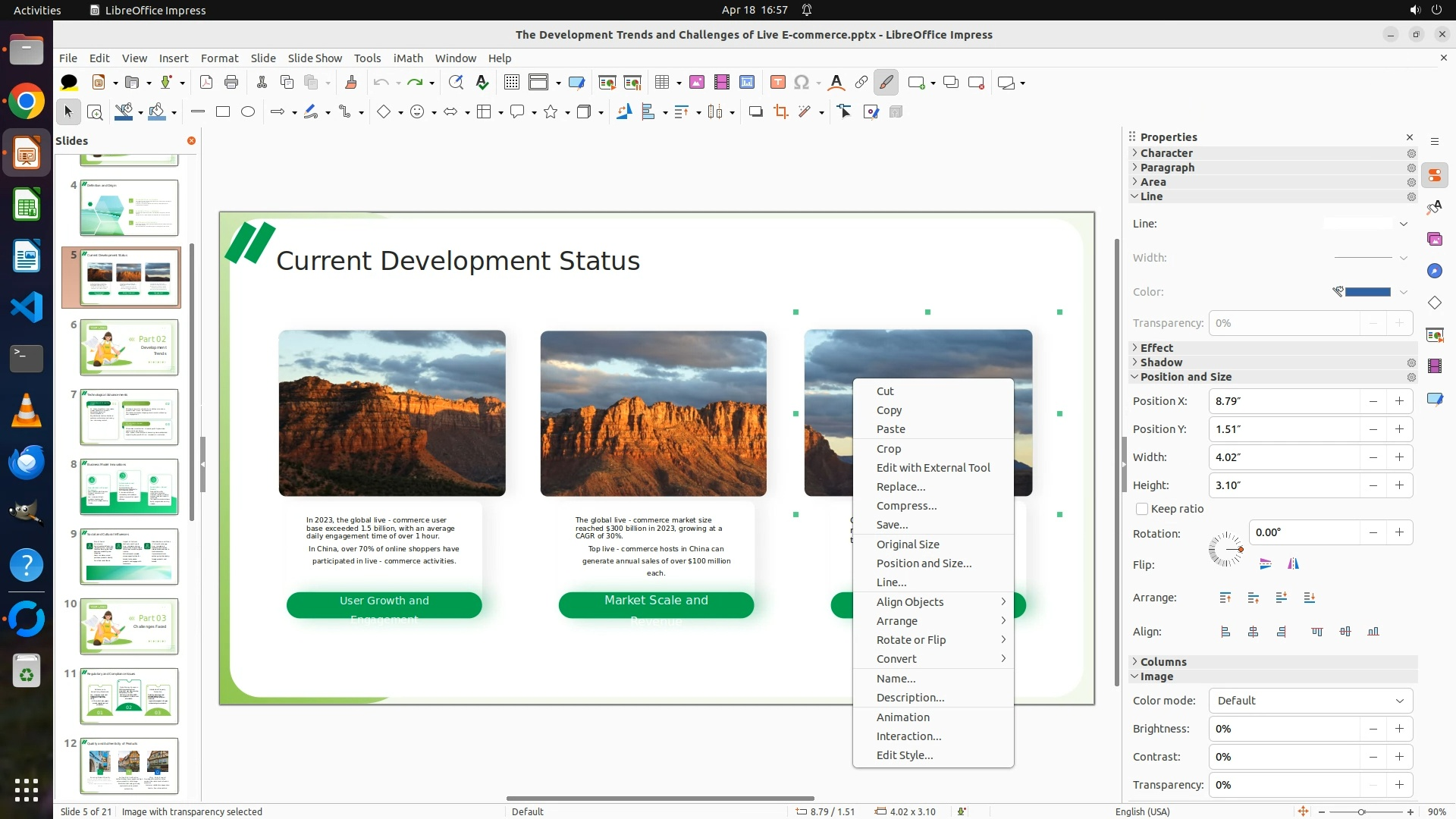Select slide 8 thumbnail in Slides panel
Image resolution: width=1456 pixels, height=819 pixels.
click(129, 487)
